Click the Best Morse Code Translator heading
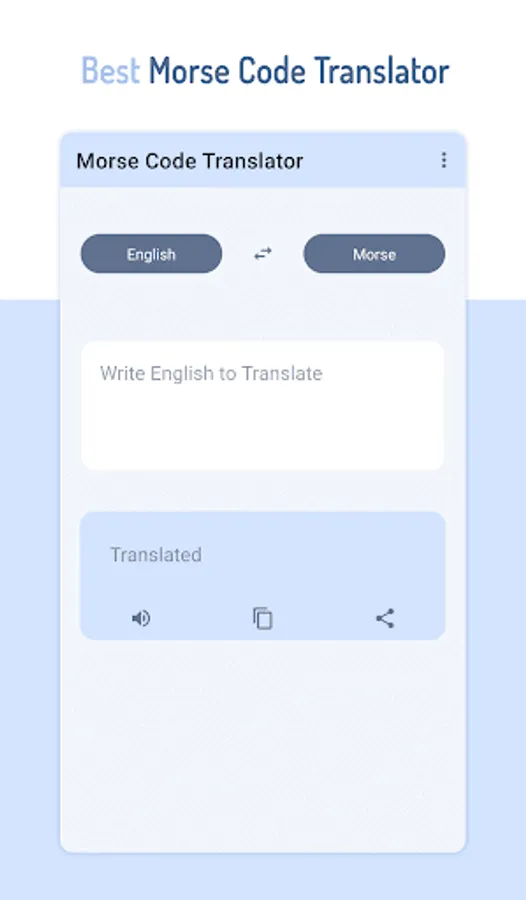The image size is (526, 900). tap(265, 71)
